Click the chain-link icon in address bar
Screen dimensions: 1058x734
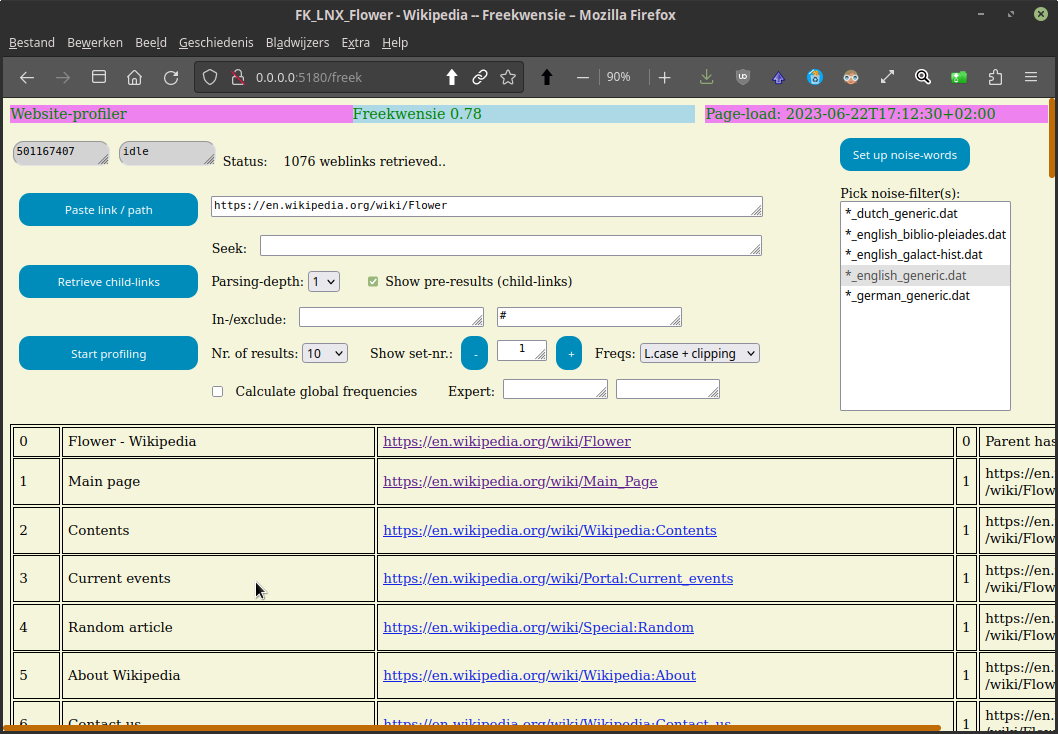[x=480, y=78]
